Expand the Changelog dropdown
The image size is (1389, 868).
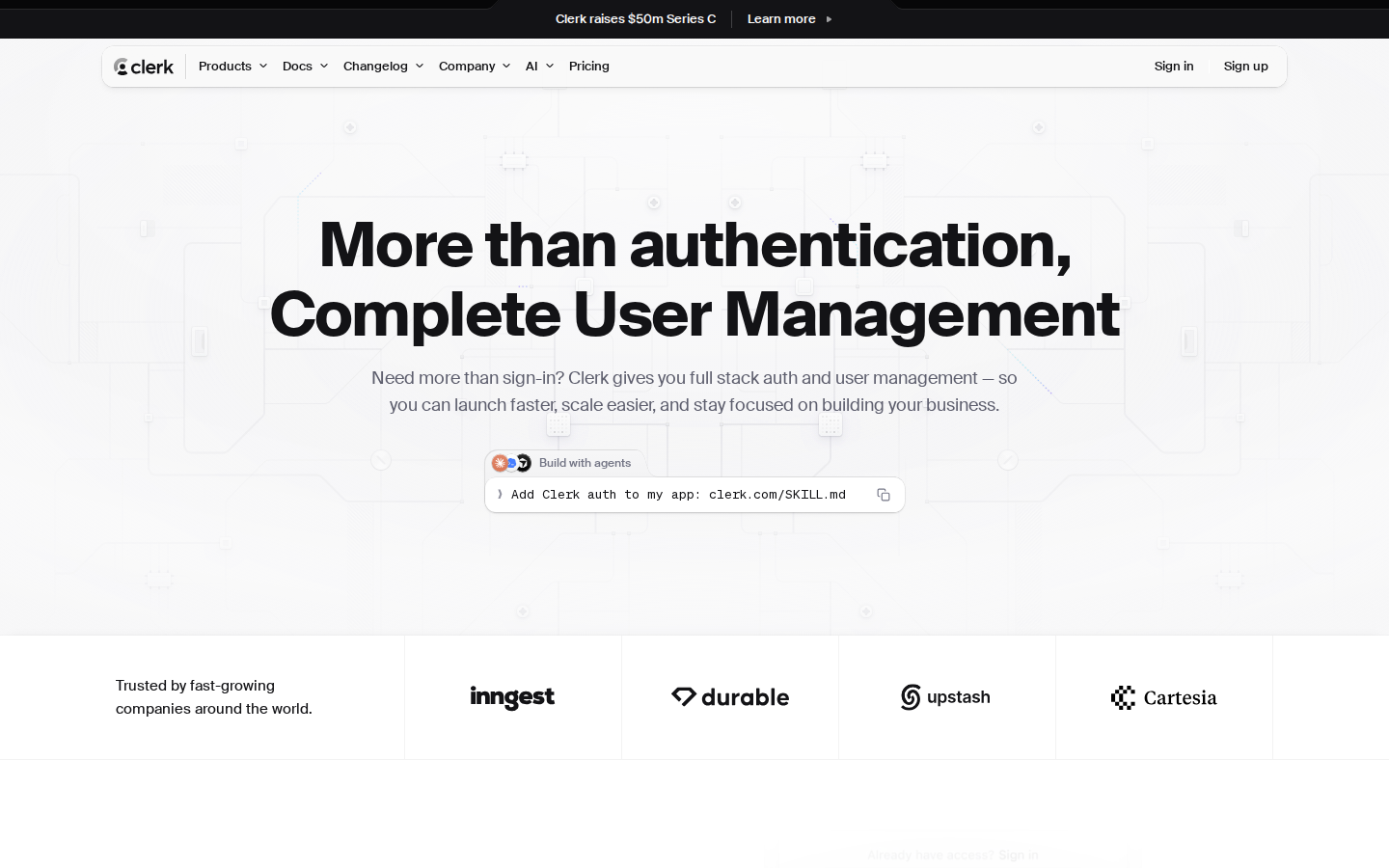[x=383, y=67]
